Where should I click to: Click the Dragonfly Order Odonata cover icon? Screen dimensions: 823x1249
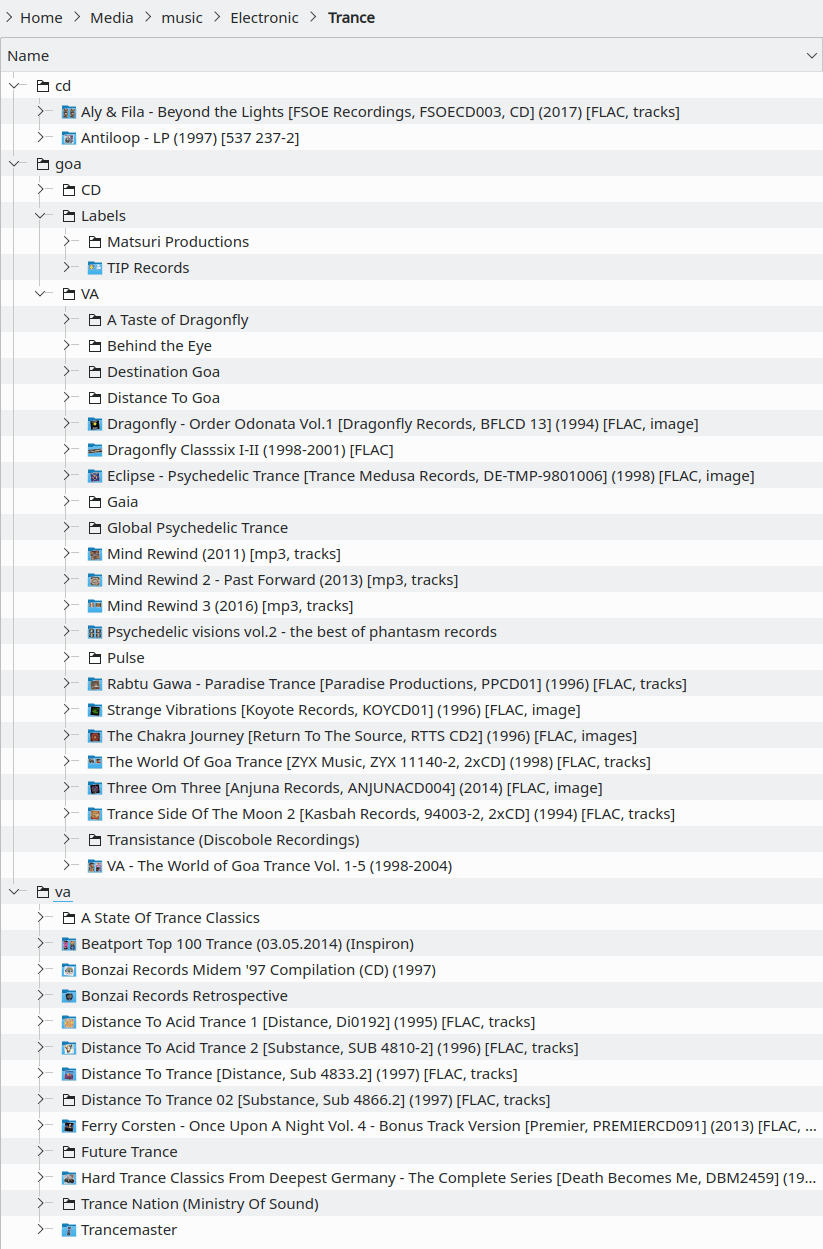click(95, 424)
